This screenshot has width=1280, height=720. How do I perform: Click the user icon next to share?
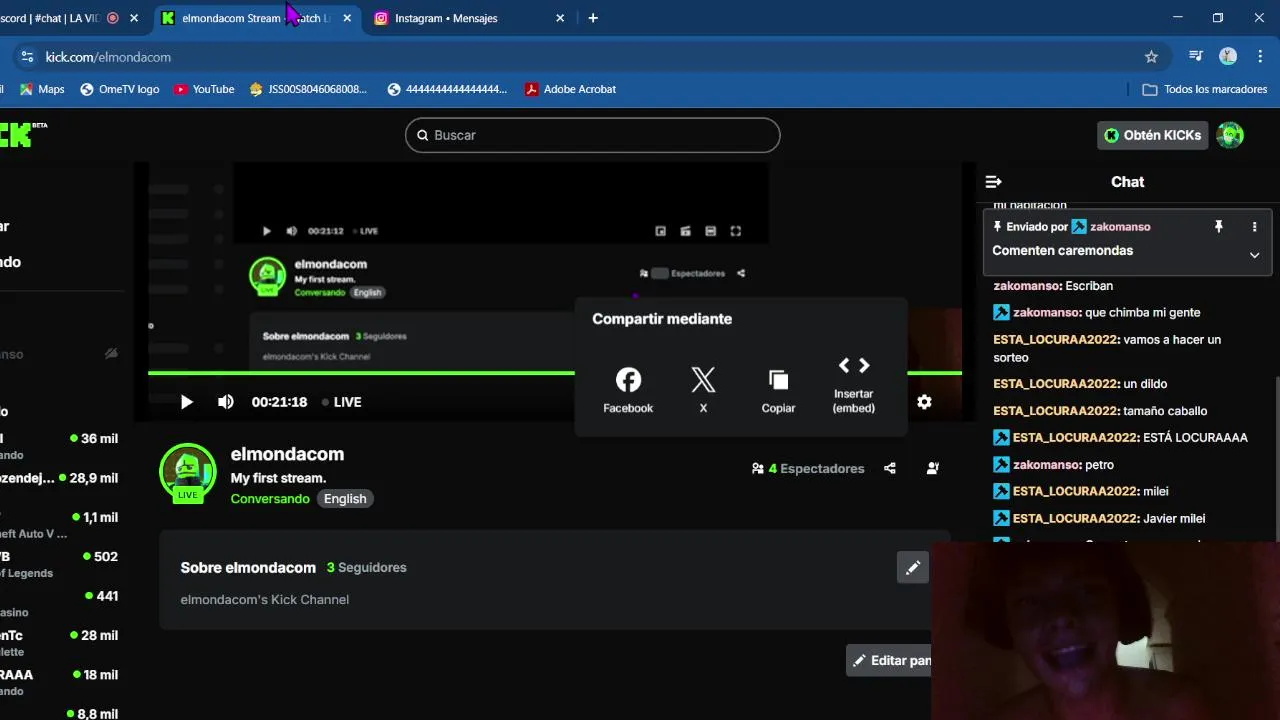tap(933, 468)
